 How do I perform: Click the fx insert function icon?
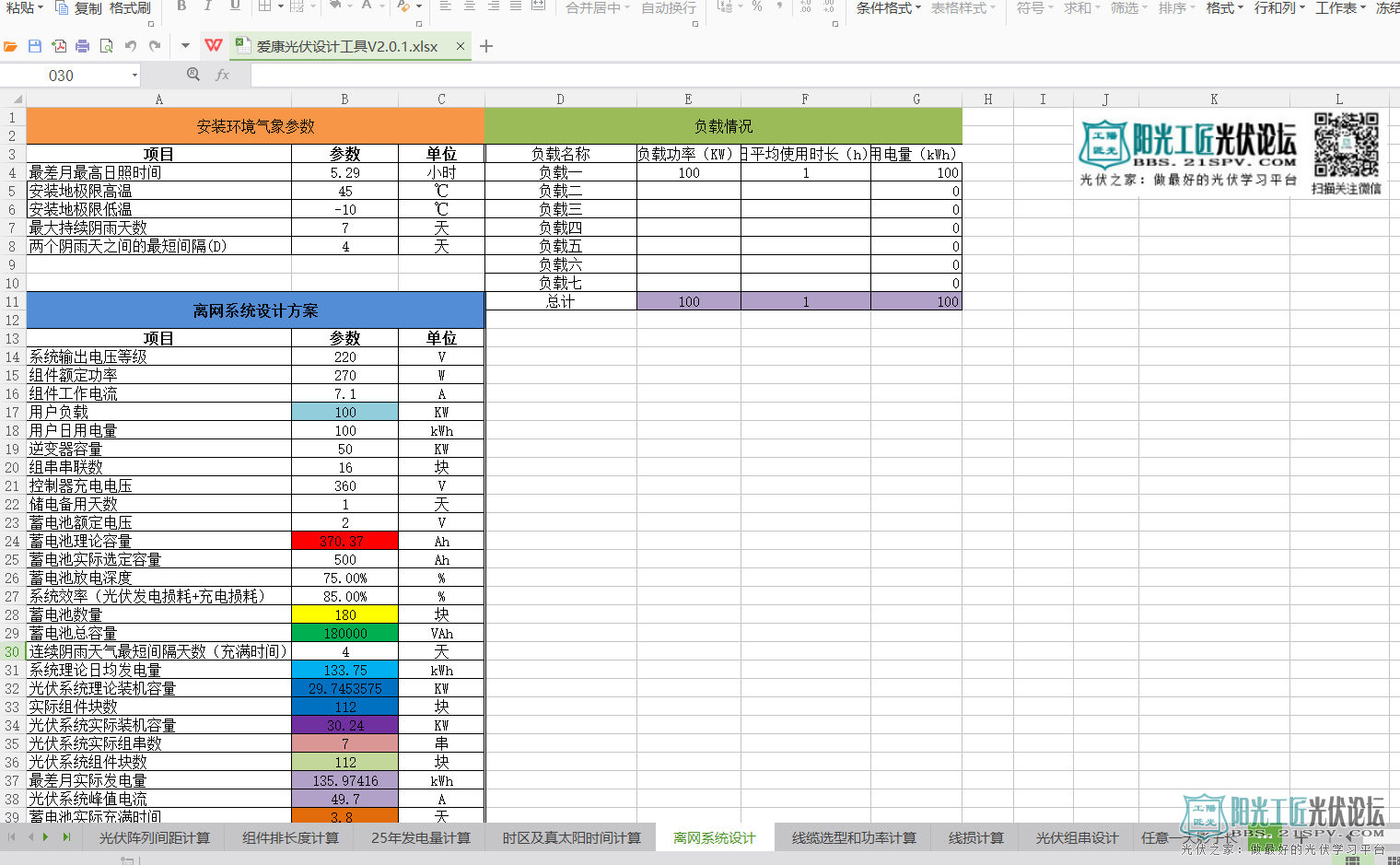222,75
